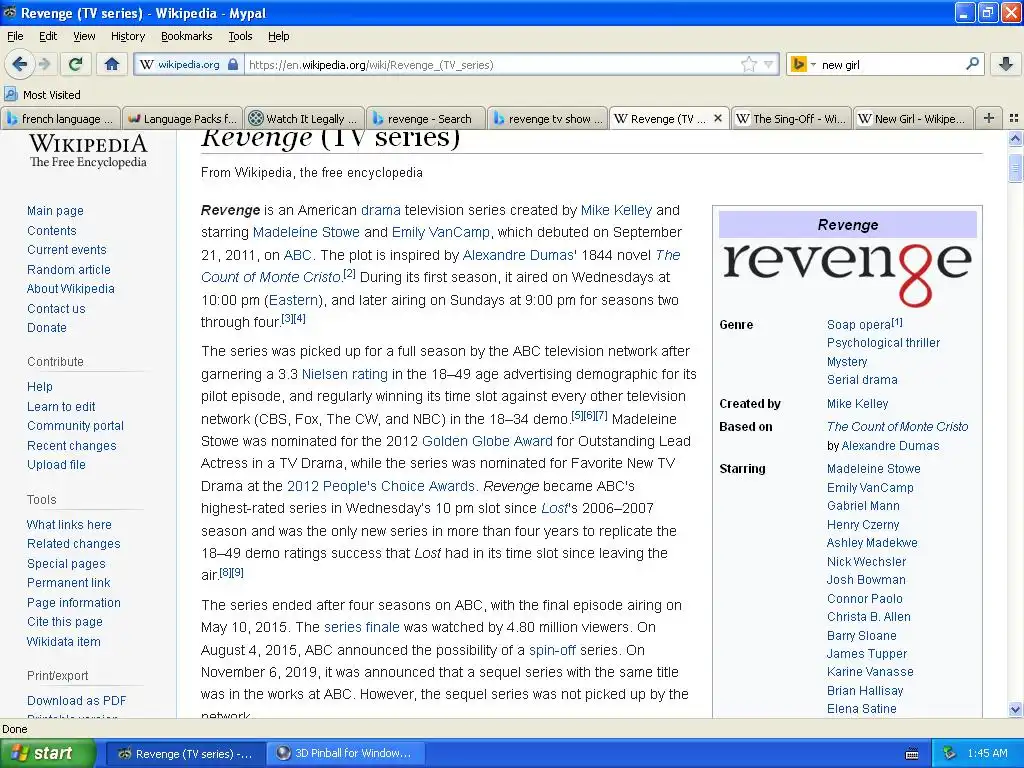Open the Recent changes link
This screenshot has width=1024, height=768.
[x=71, y=445]
